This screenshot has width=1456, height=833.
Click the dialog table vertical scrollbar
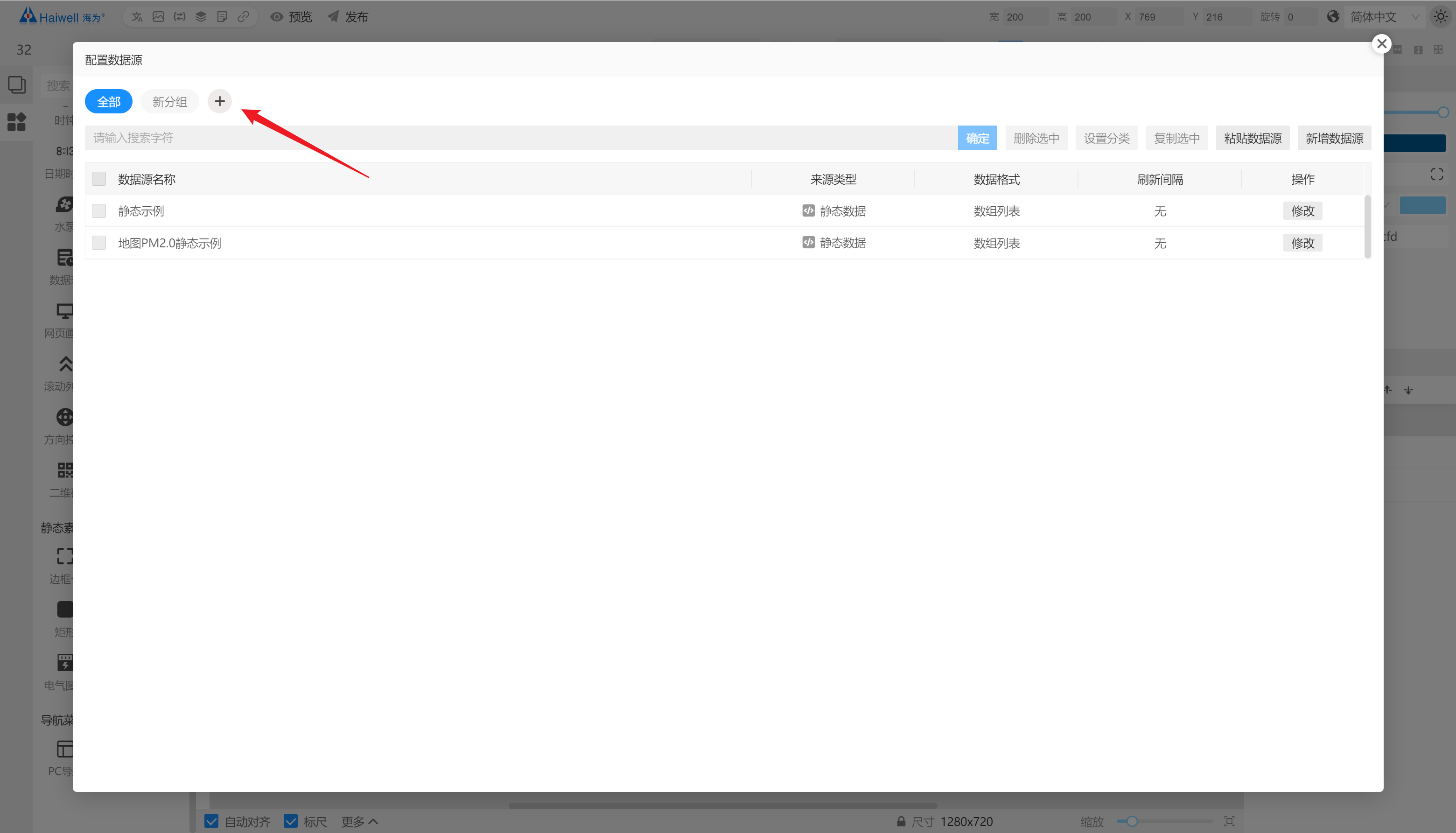pyautogui.click(x=1368, y=226)
